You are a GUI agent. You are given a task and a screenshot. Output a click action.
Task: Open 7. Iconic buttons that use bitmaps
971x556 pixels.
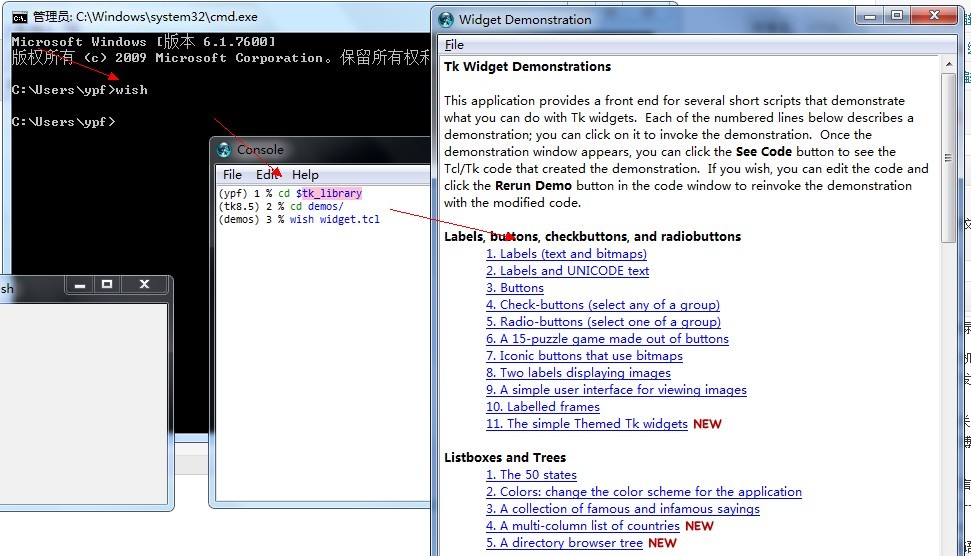(584, 355)
